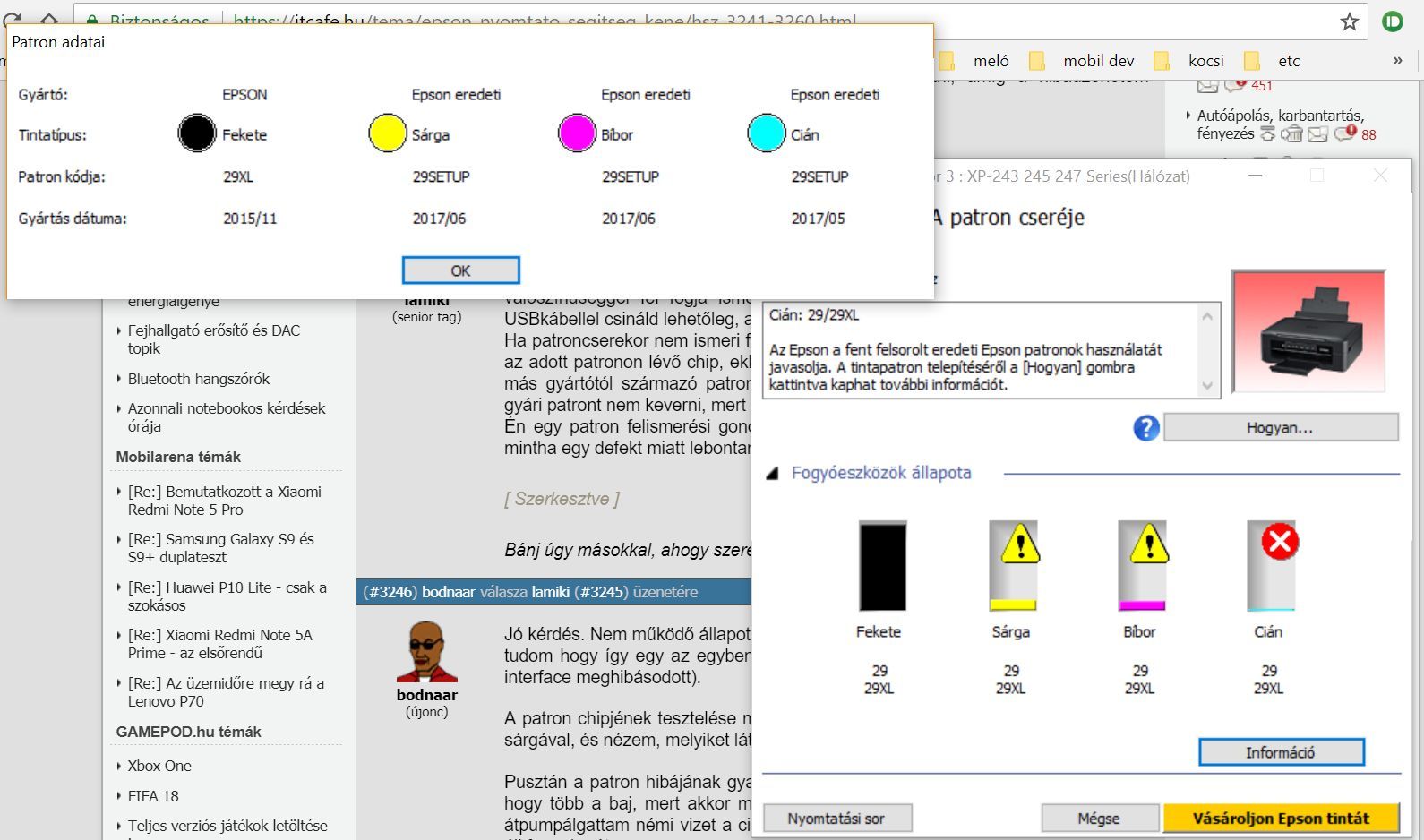Image resolution: width=1424 pixels, height=840 pixels.
Task: Click the magenta Bíbor ink color circle
Action: click(x=576, y=133)
